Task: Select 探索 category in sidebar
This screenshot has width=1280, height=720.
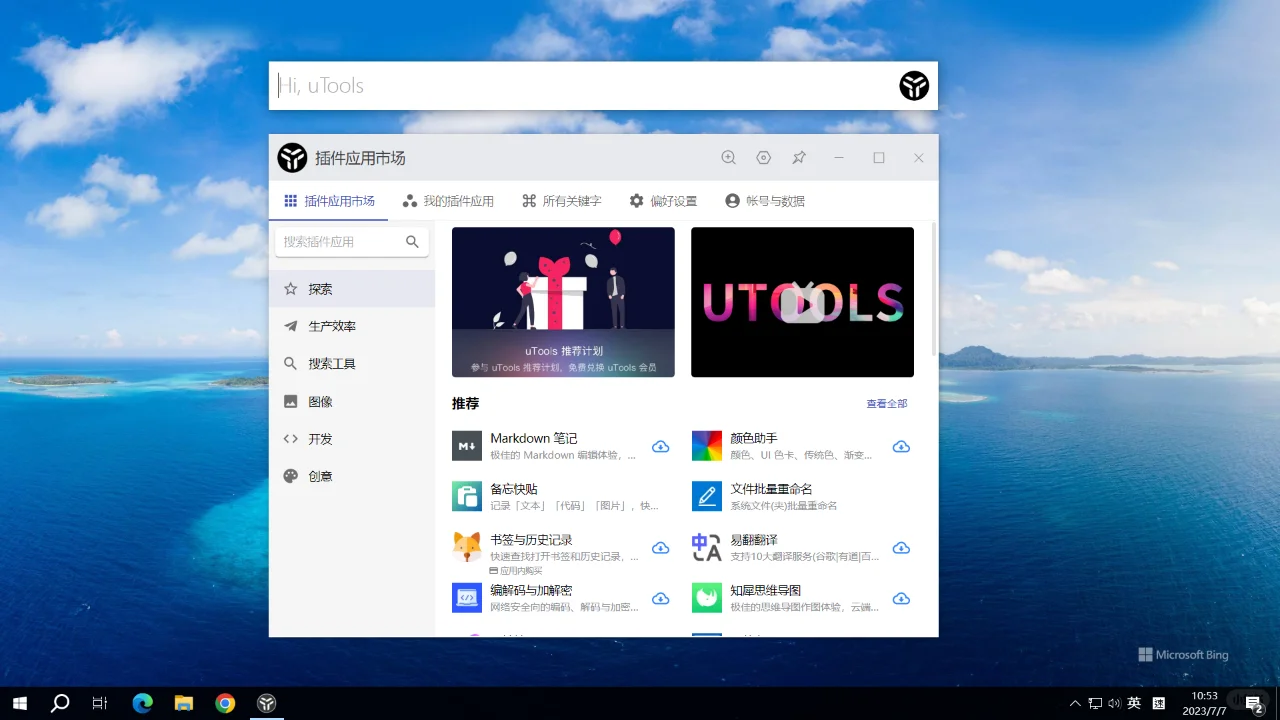Action: coord(352,289)
